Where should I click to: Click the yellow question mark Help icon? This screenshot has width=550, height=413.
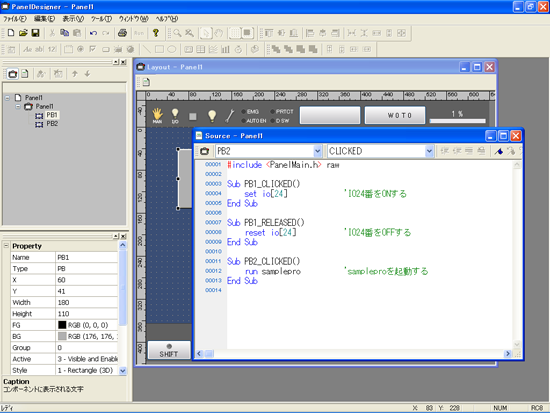coord(156,33)
